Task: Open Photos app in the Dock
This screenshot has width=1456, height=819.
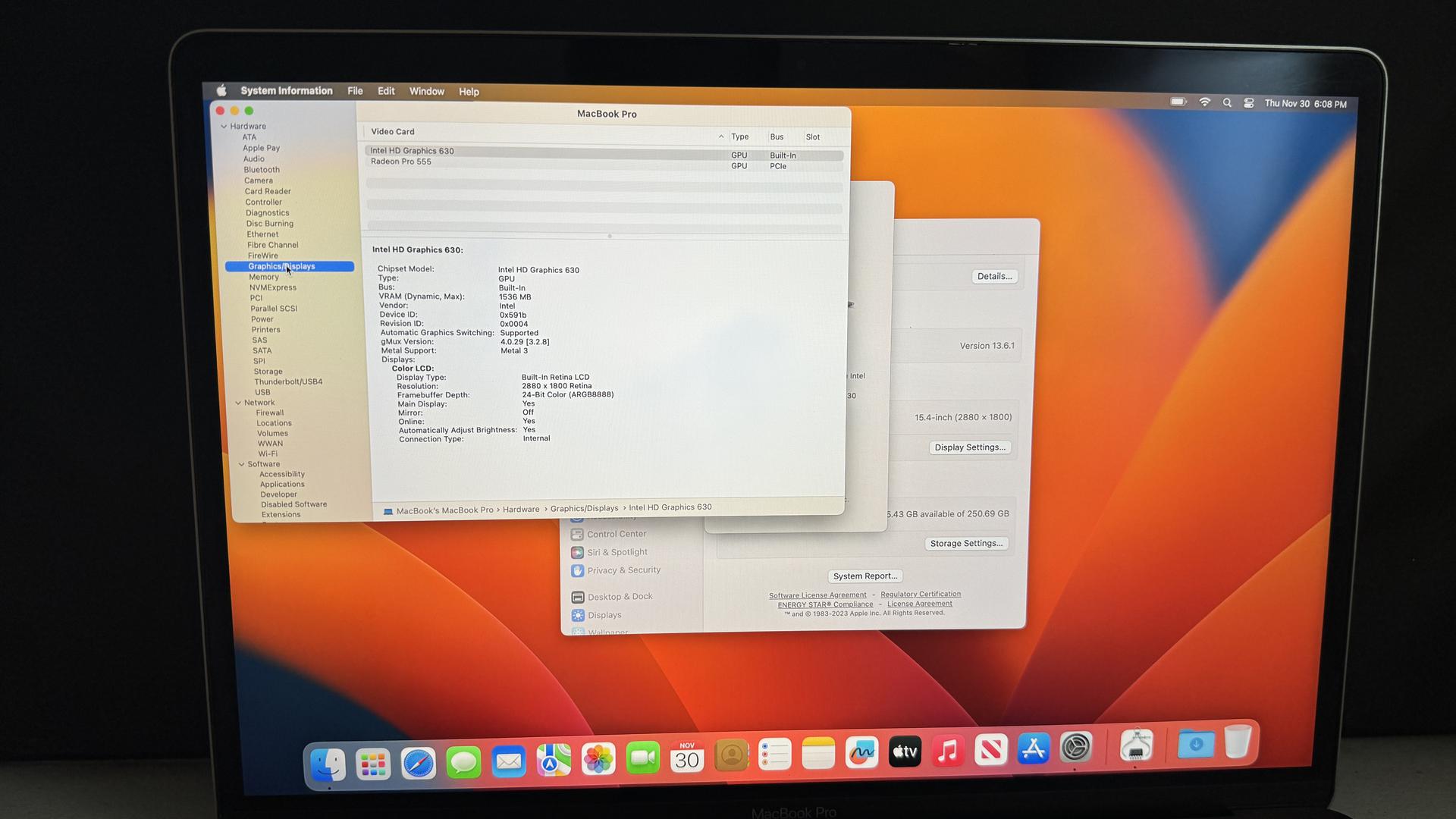Action: (x=598, y=758)
